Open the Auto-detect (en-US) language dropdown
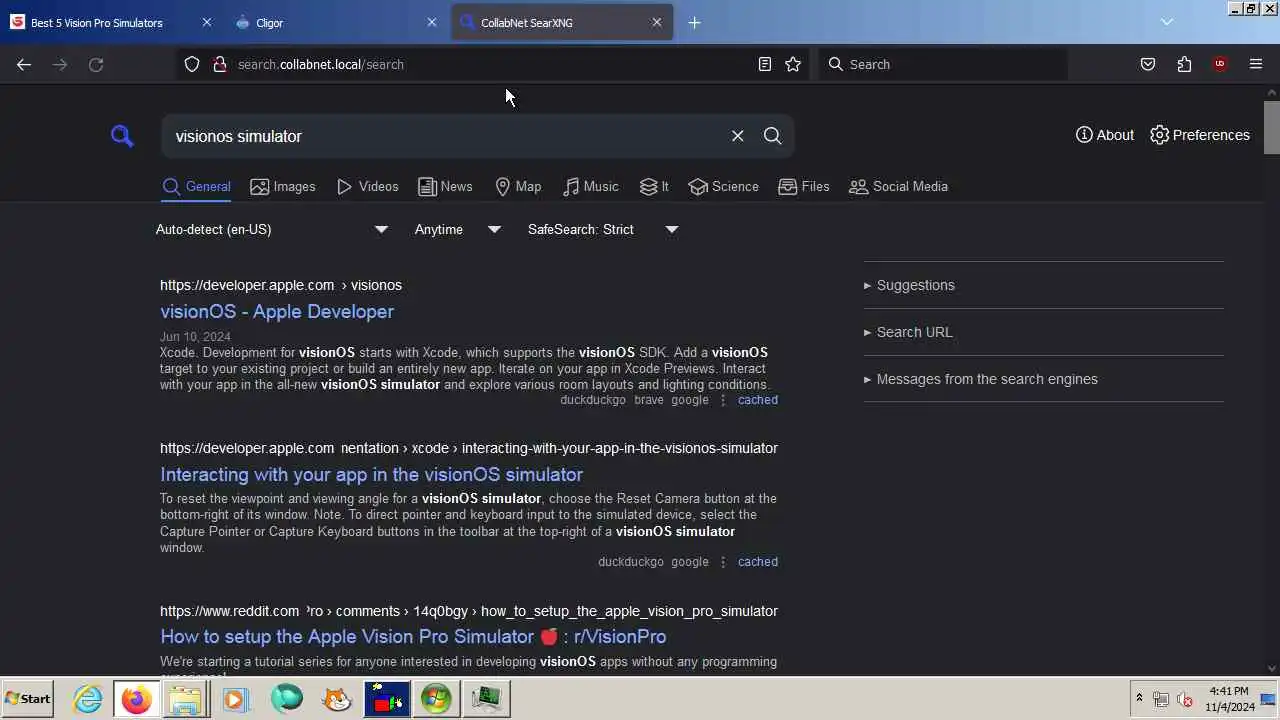Screen dimensions: 1280x720 pyautogui.click(x=271, y=229)
